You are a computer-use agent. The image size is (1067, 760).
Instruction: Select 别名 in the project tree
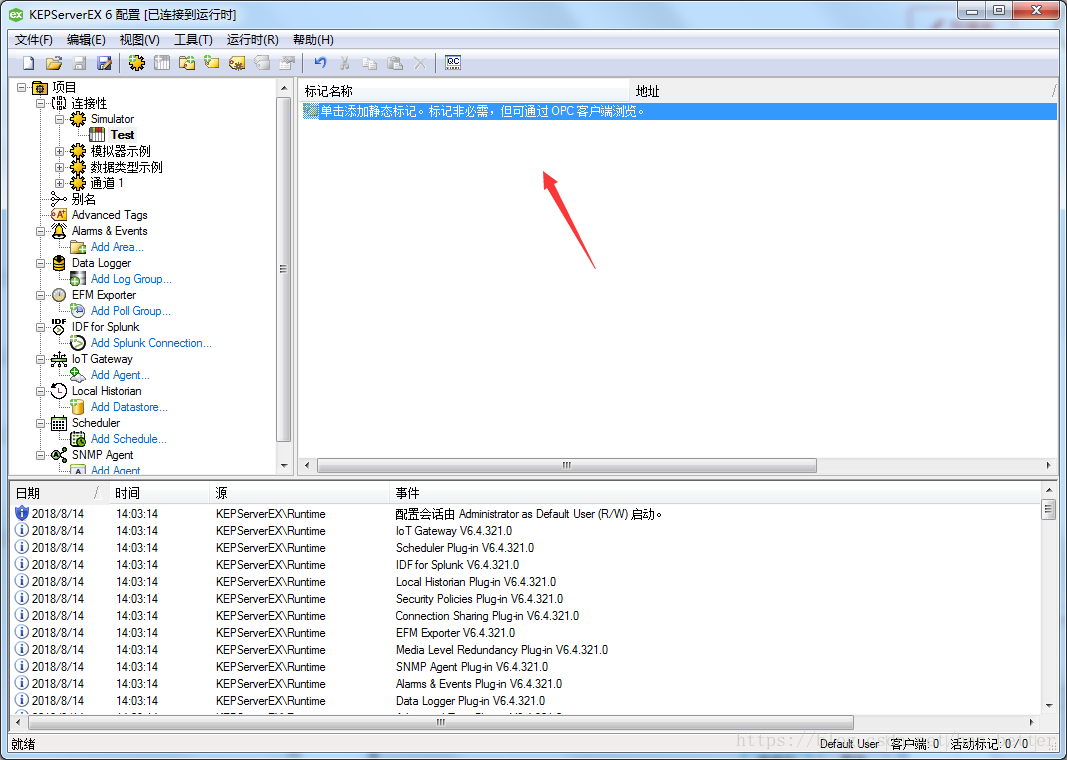point(84,199)
